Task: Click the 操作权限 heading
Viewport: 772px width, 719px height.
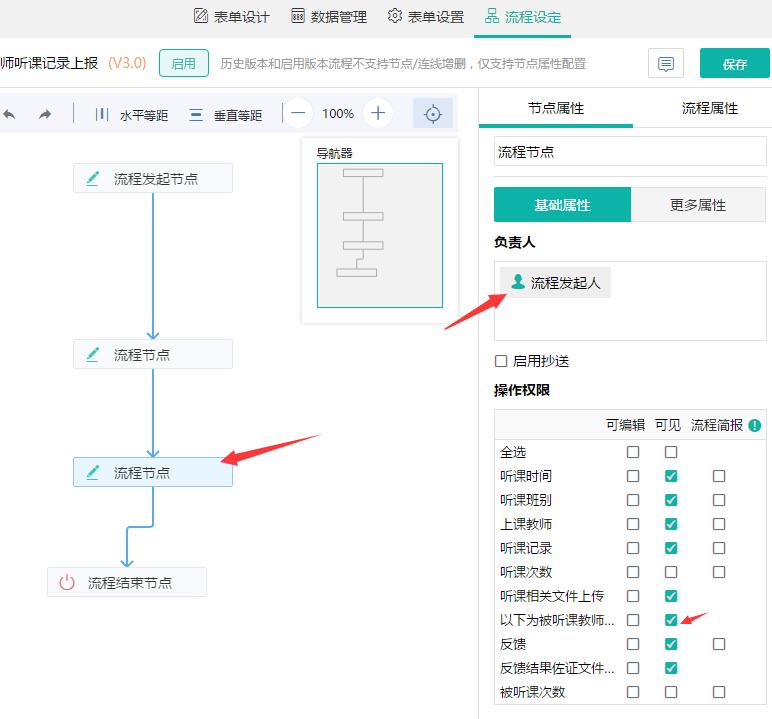Action: coord(522,391)
